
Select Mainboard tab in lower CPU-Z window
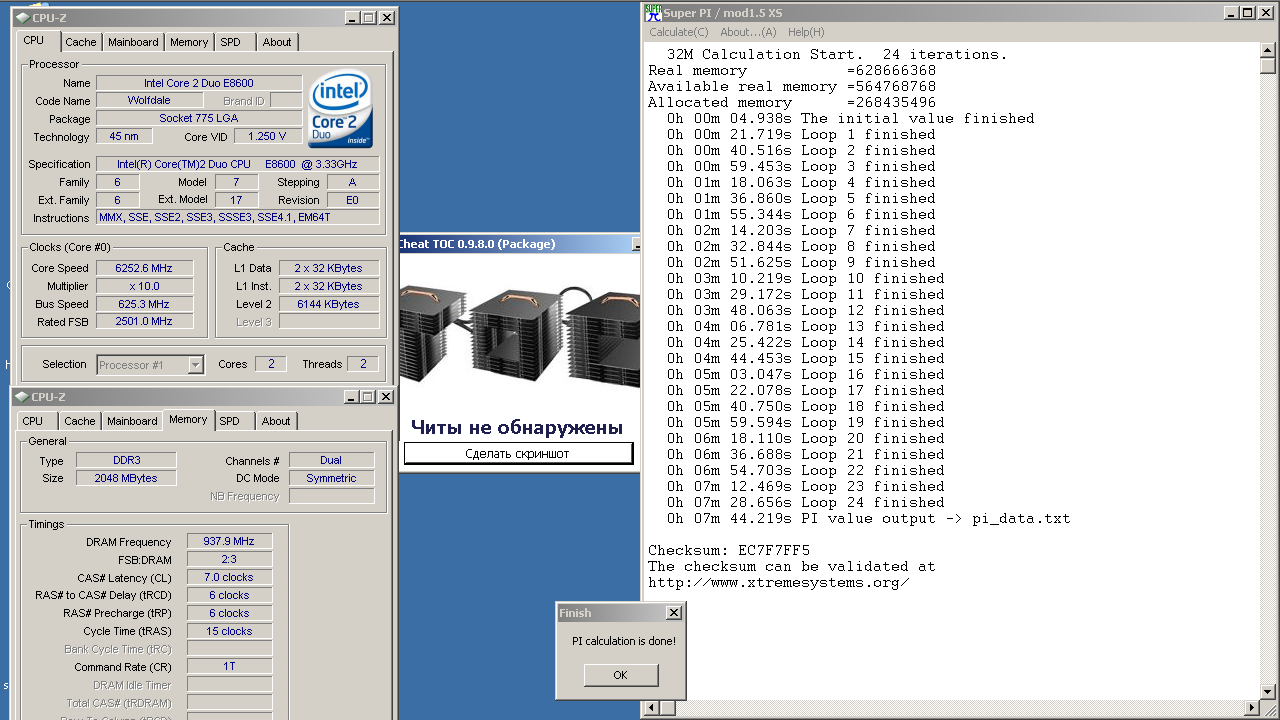(x=132, y=421)
